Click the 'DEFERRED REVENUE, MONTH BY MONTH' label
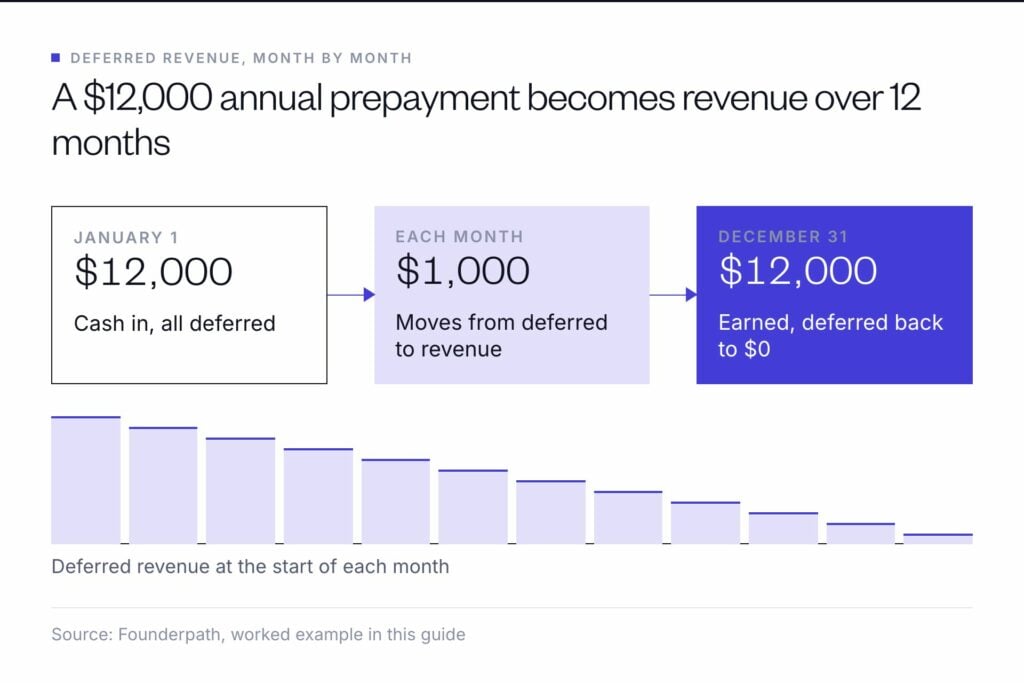 pos(241,58)
